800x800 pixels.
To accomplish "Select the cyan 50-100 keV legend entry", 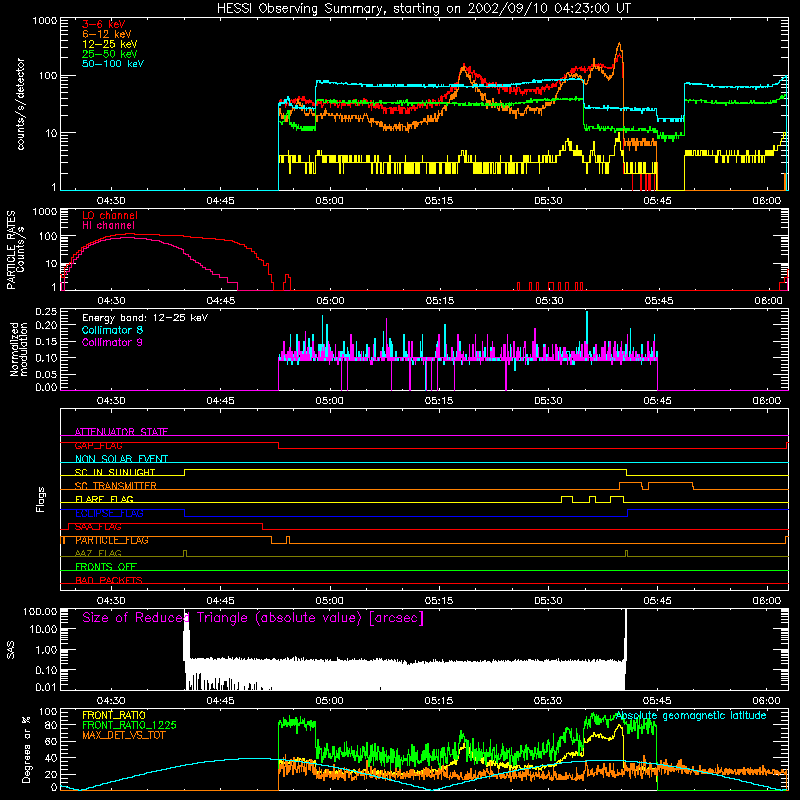I will tap(113, 64).
